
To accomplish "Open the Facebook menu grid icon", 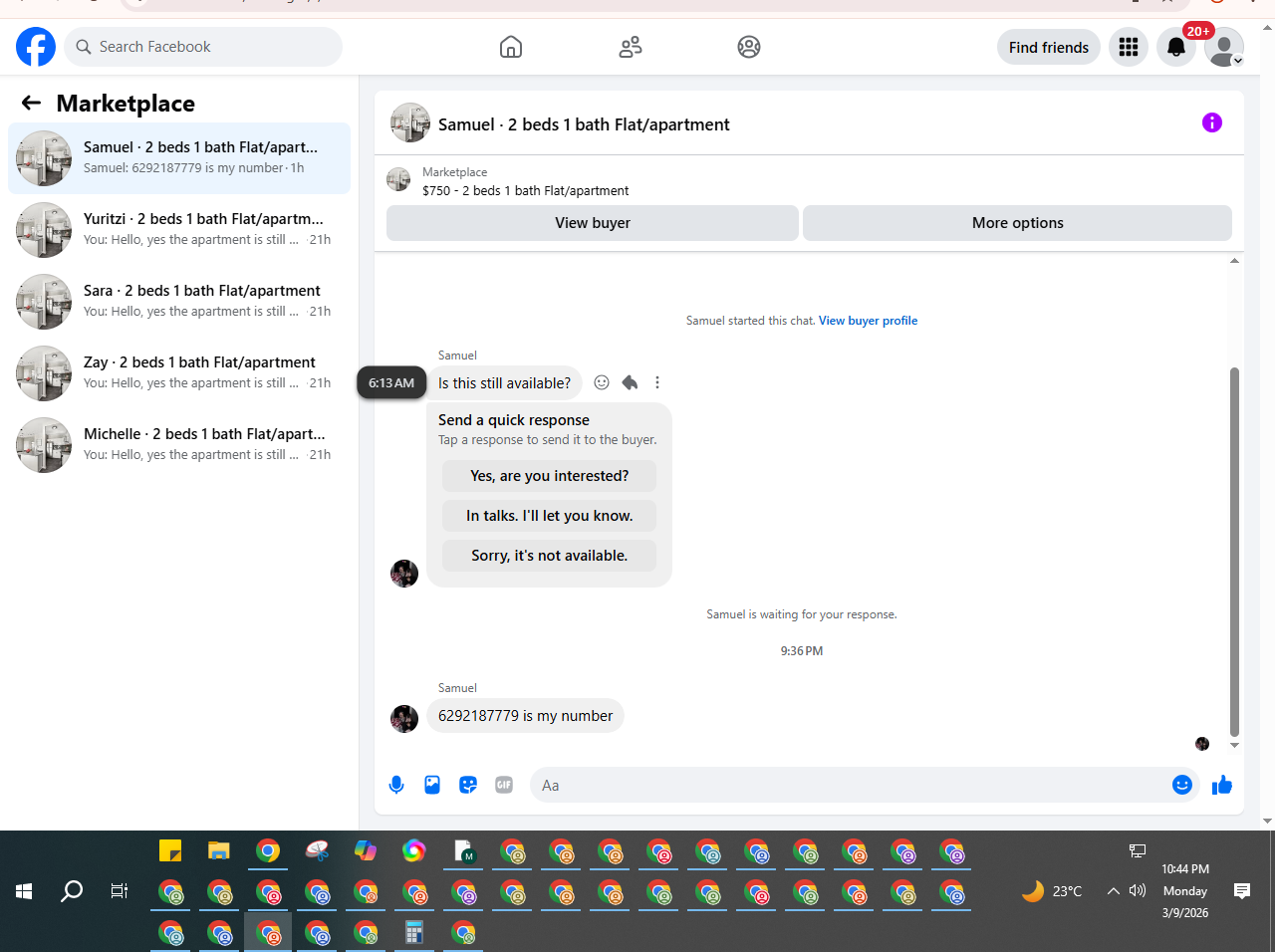I will (1129, 47).
